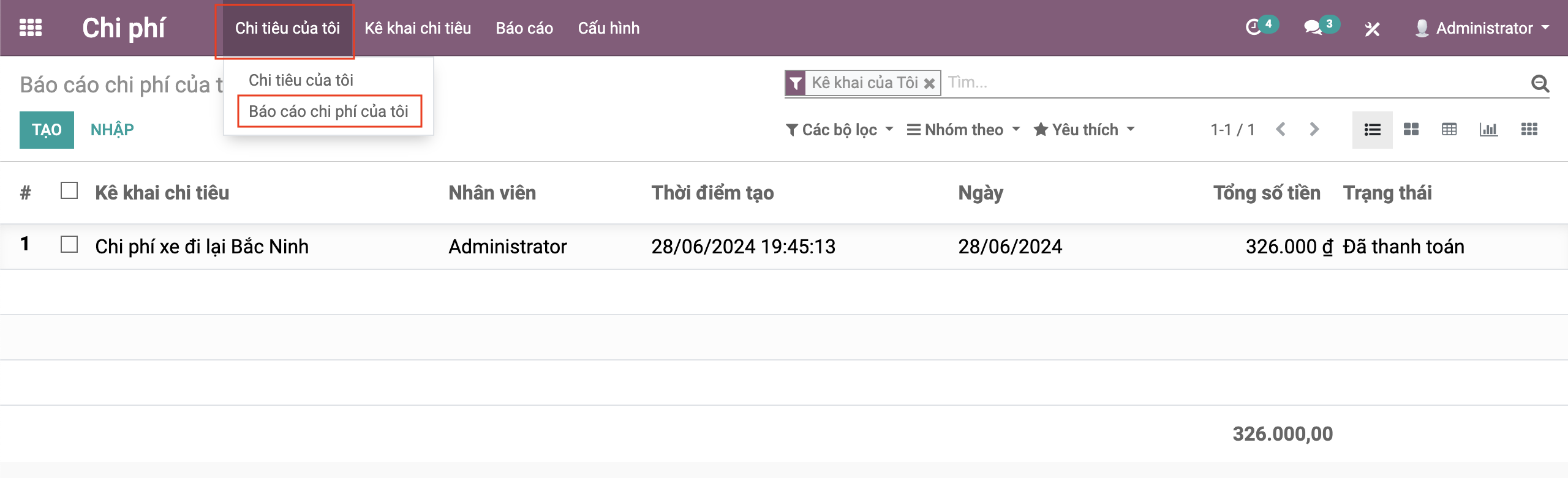The width and height of the screenshot is (1568, 478).
Task: Expand the 'Nhóm theo' group-by dropdown
Action: coord(963,130)
